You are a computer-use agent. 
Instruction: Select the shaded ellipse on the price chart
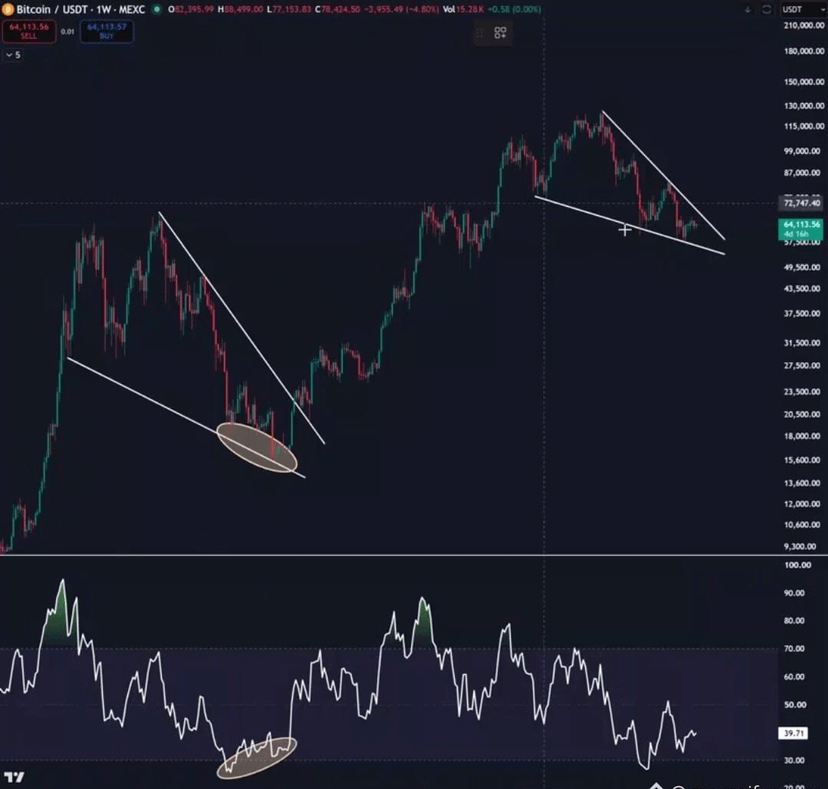click(257, 447)
